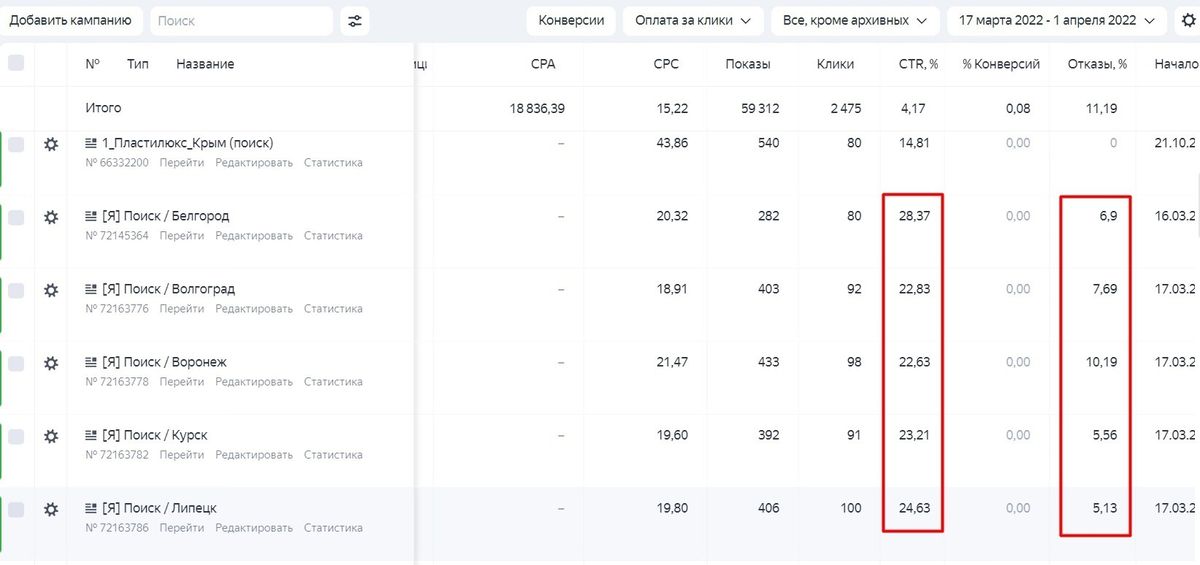
Task: Click Статистика under Поиск / Волгоград
Action: (333, 309)
